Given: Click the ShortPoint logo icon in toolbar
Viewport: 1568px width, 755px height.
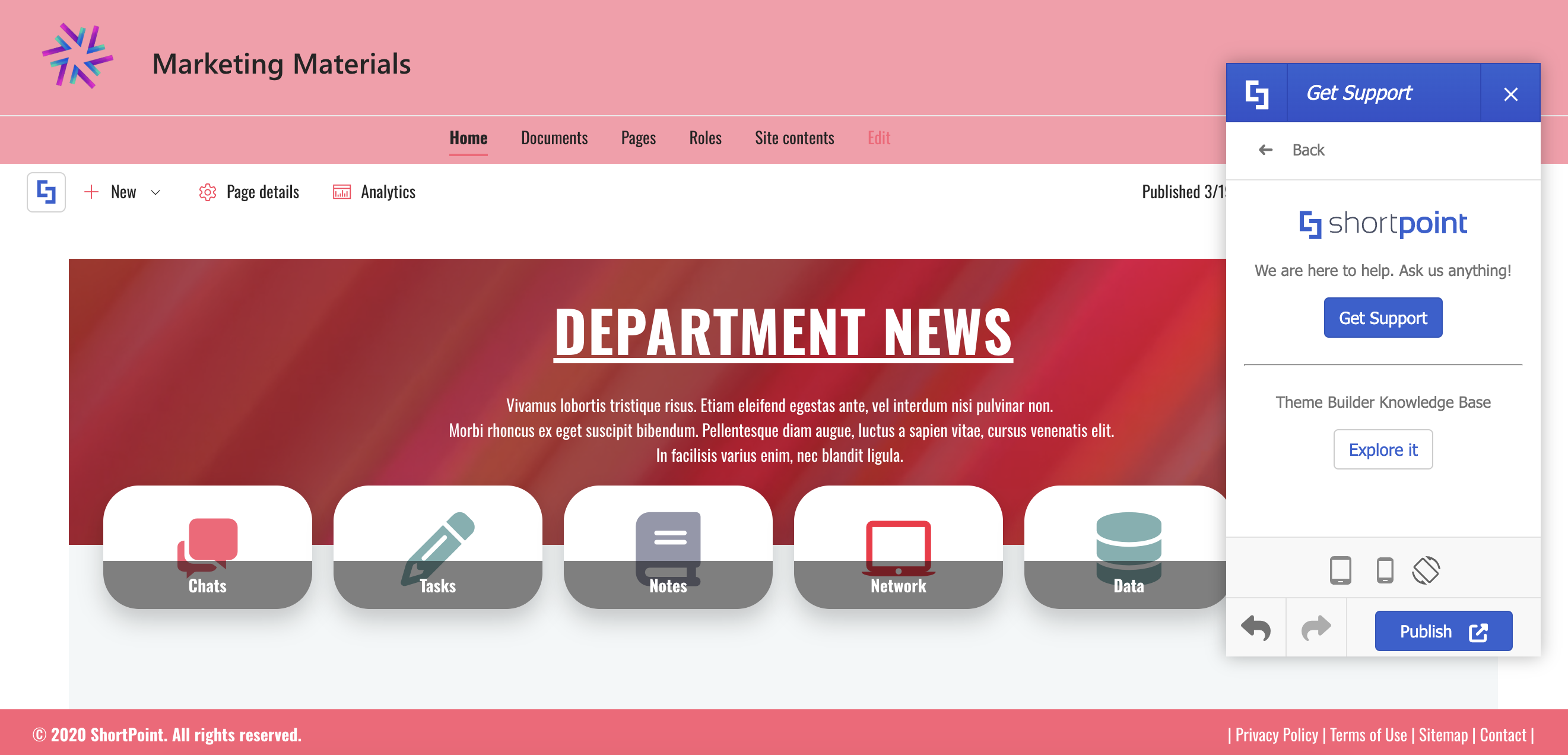Looking at the screenshot, I should click(46, 192).
